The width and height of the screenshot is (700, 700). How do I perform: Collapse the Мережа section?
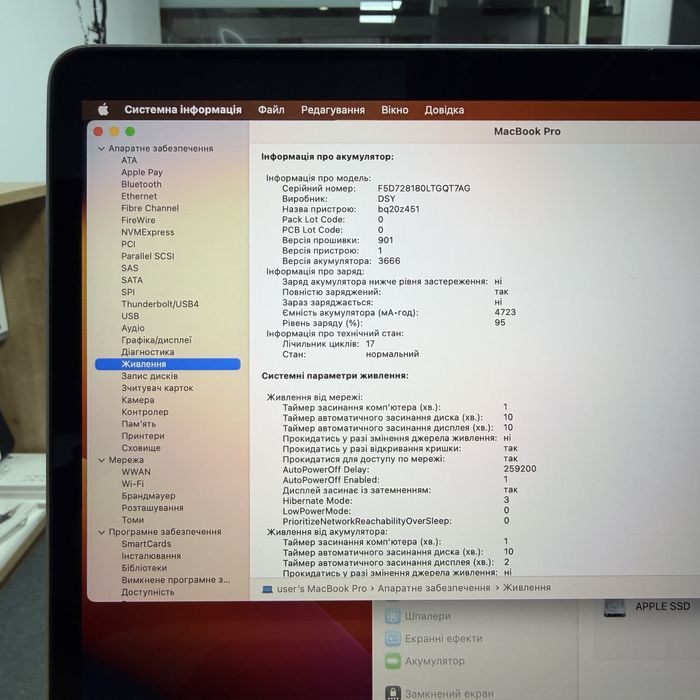point(101,460)
